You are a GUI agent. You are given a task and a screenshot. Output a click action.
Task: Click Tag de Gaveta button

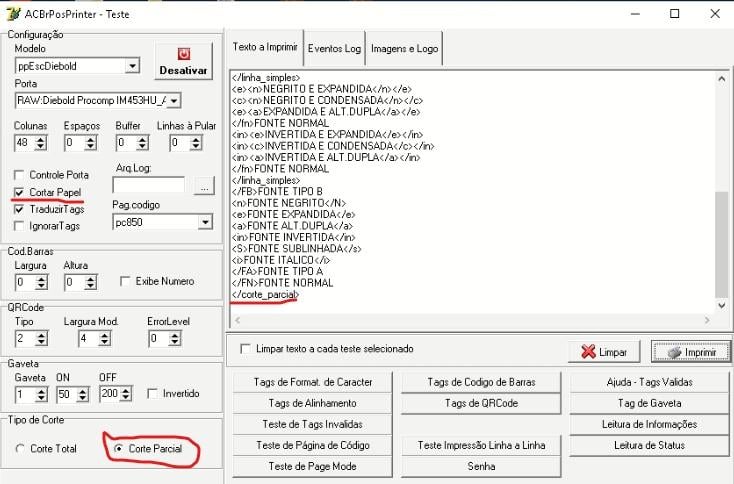[x=650, y=403]
